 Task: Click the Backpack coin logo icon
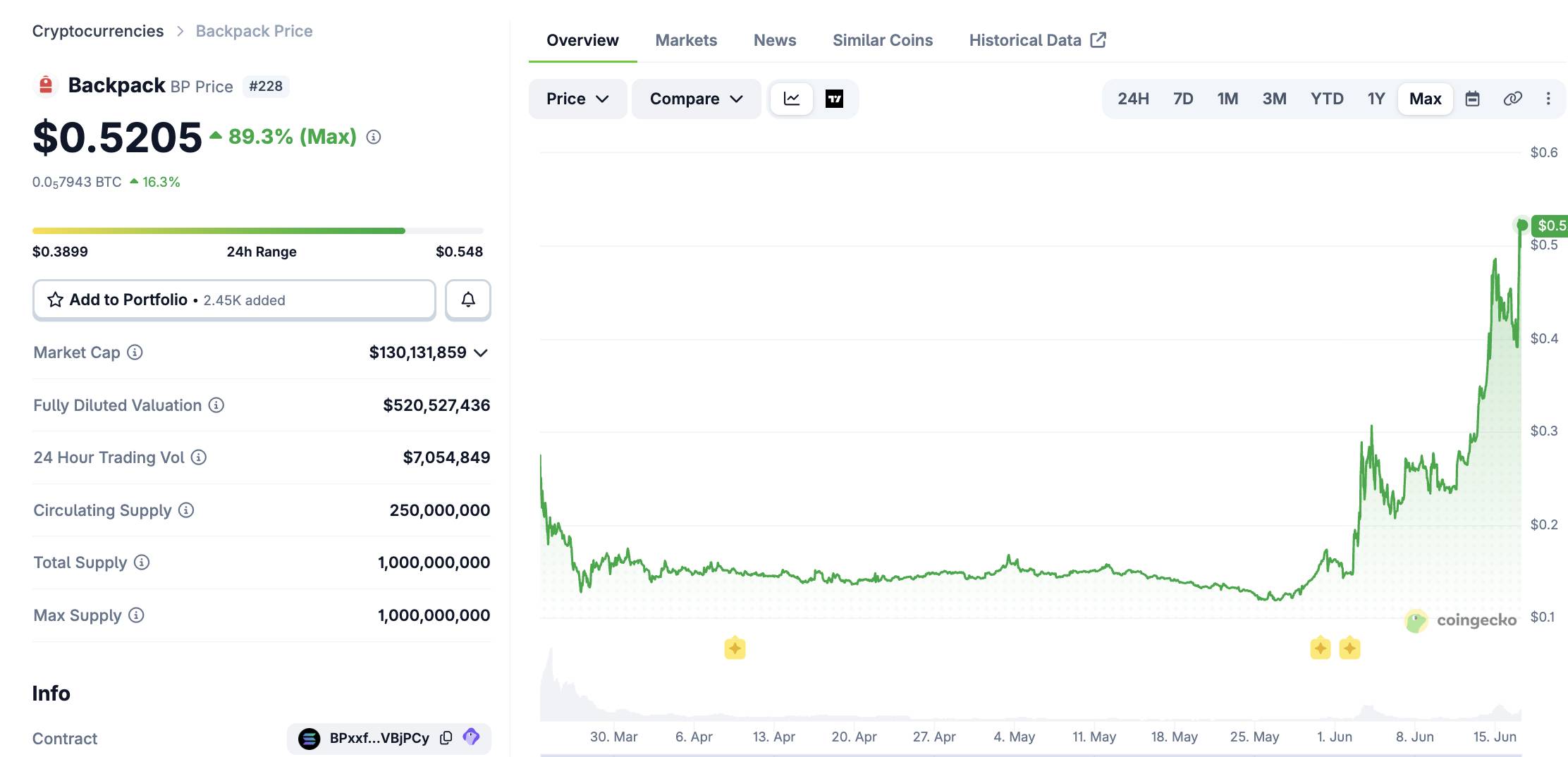(46, 85)
